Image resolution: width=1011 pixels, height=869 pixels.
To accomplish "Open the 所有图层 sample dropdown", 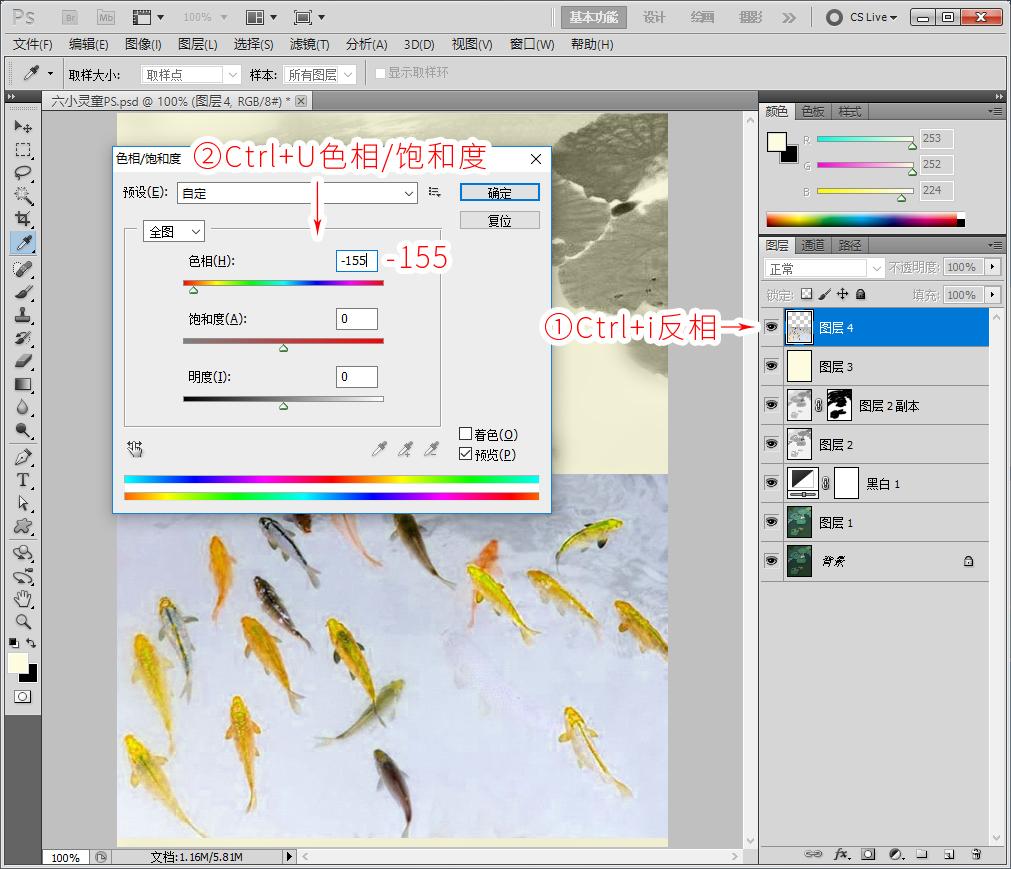I will coord(320,75).
